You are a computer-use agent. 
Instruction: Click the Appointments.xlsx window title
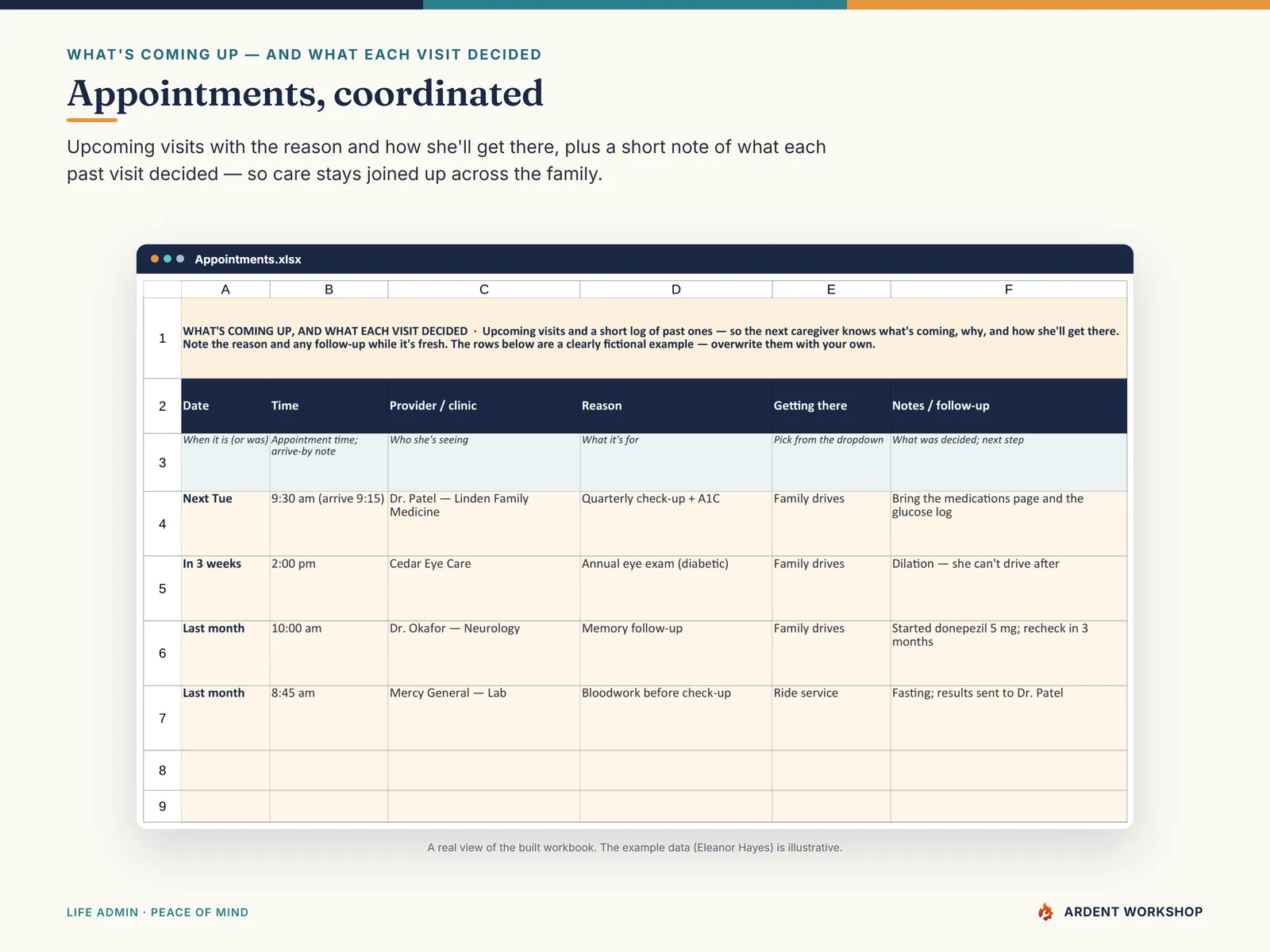click(248, 259)
